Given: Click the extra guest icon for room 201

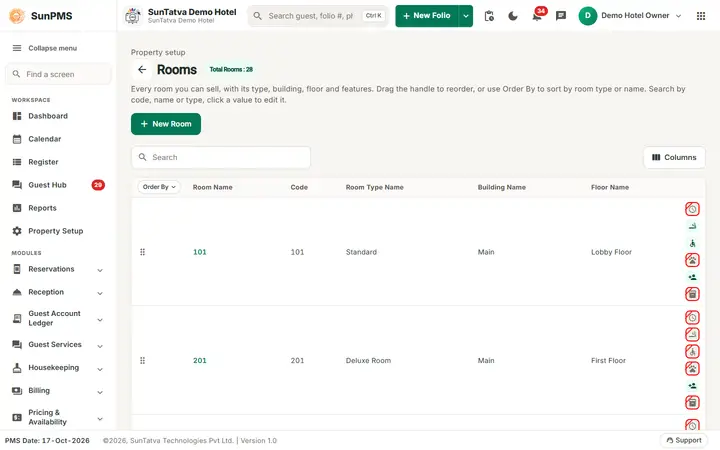Looking at the screenshot, I should pos(692,386).
